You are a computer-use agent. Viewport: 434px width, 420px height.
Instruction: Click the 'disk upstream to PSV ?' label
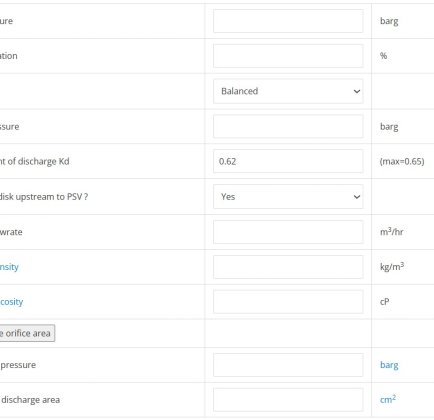click(44, 197)
